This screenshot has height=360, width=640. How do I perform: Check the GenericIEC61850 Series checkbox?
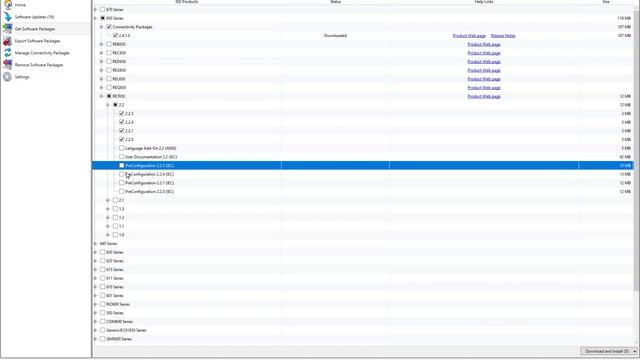pos(102,330)
